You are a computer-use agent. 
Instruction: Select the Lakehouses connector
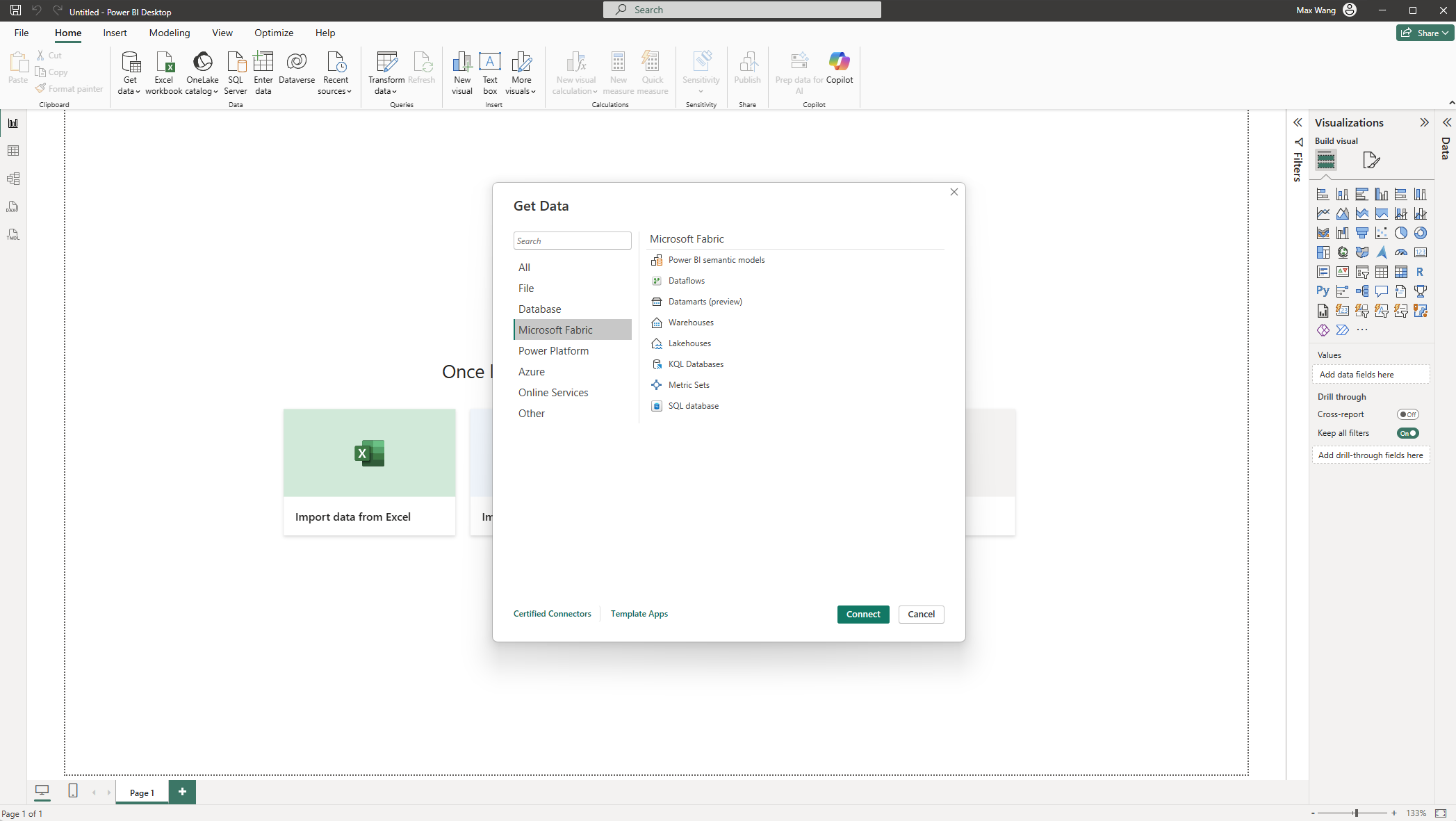(689, 343)
